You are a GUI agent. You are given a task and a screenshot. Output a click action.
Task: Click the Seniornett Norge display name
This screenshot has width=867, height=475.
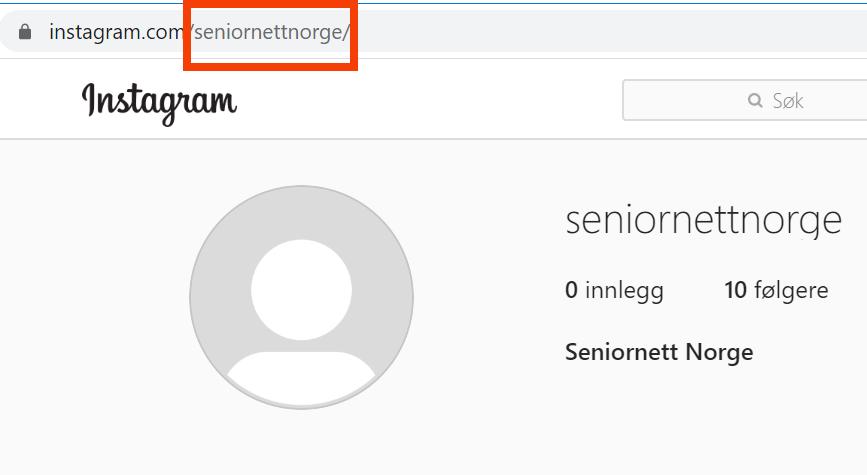point(659,352)
